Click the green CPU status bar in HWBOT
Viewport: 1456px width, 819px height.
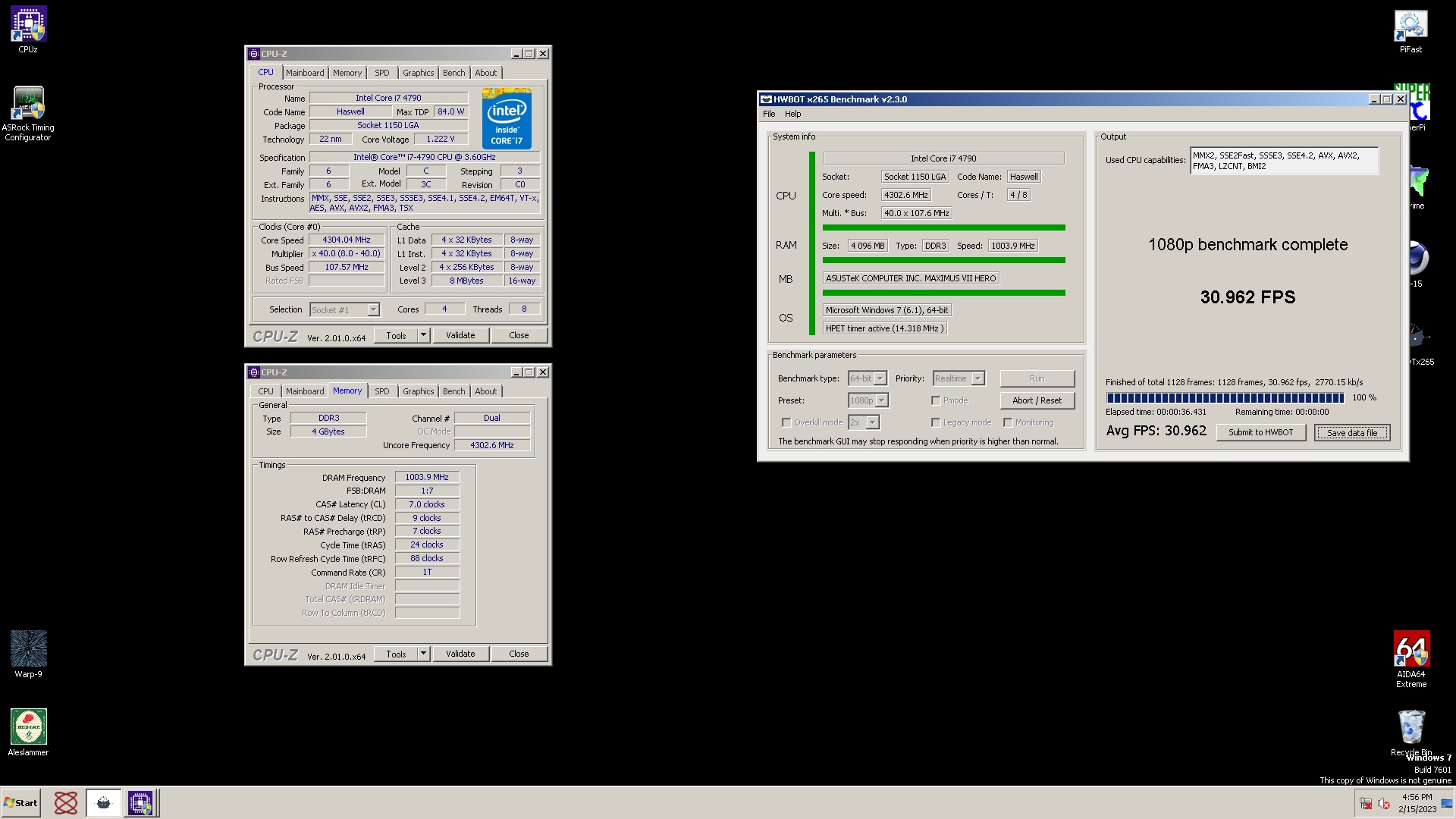(943, 227)
